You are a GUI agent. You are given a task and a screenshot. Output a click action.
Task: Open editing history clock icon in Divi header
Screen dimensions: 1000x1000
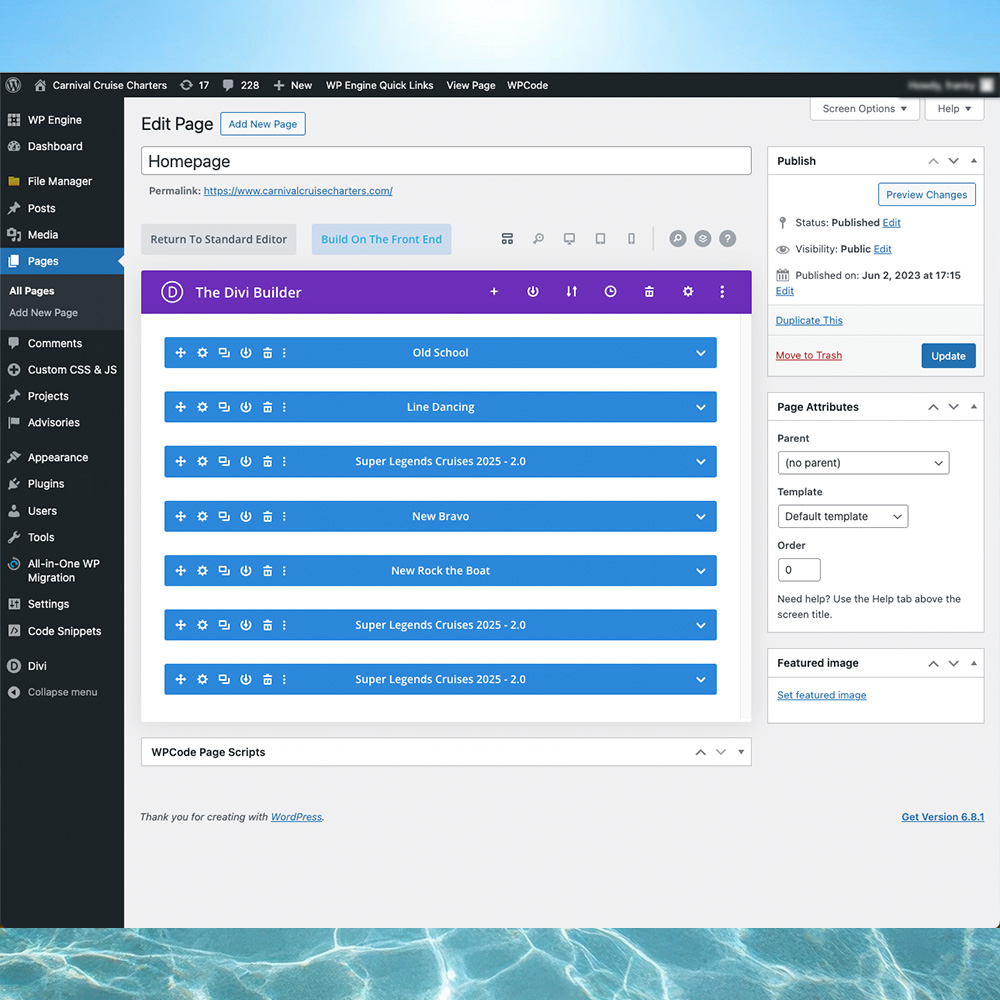click(x=610, y=291)
